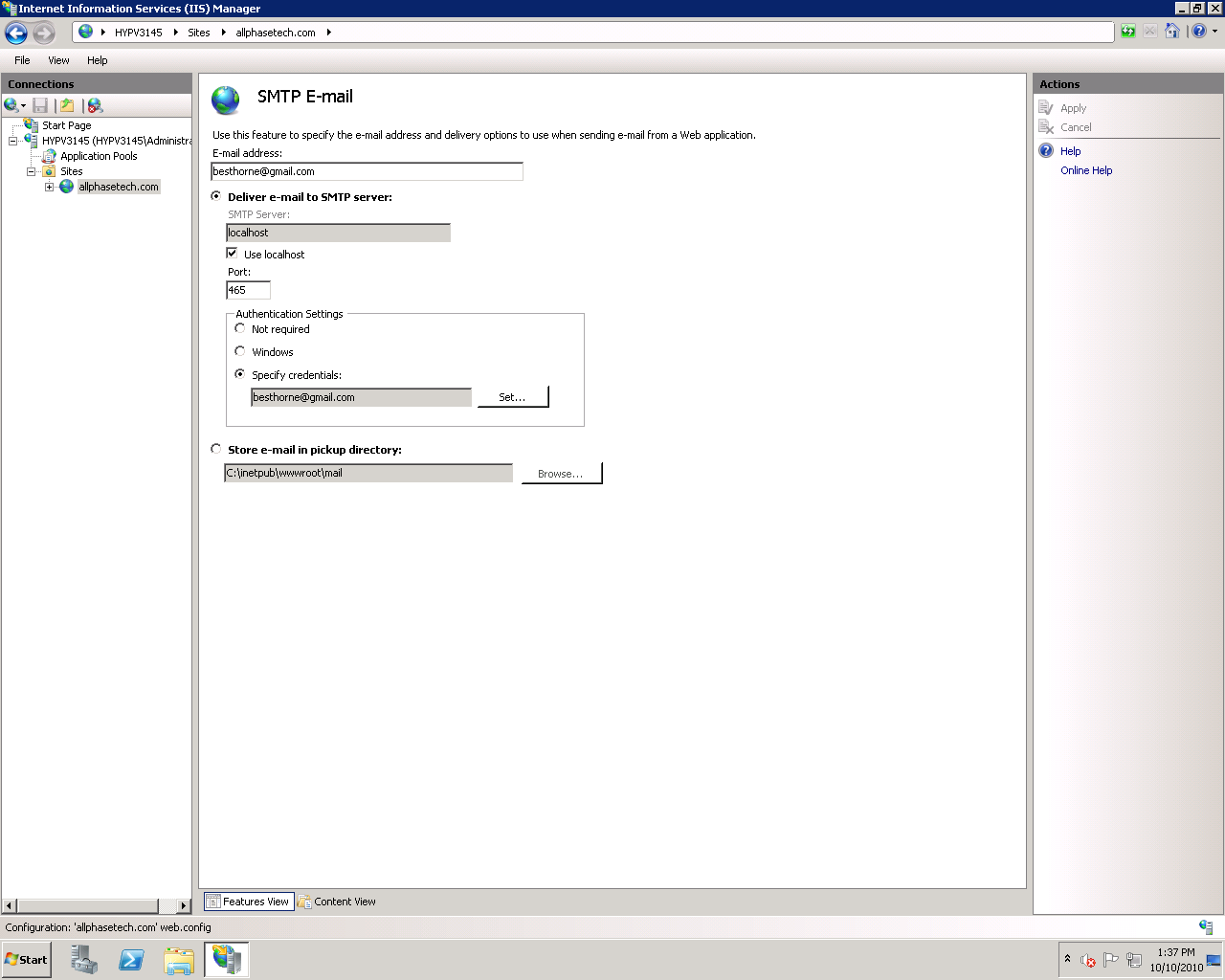The height and width of the screenshot is (980, 1225).
Task: Open Windows PowerShell from the taskbar
Action: pyautogui.click(x=131, y=960)
